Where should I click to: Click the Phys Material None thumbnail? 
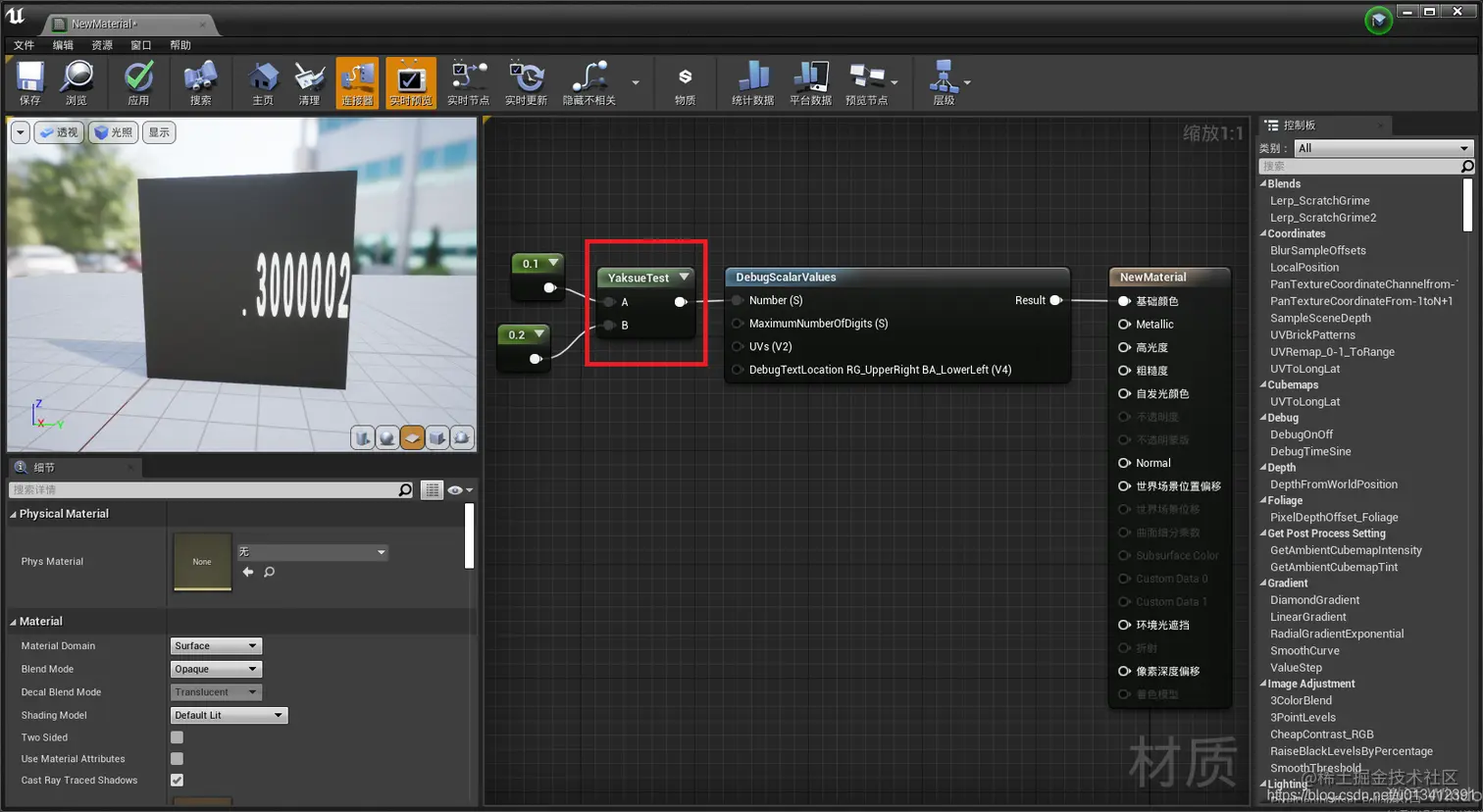coord(202,562)
